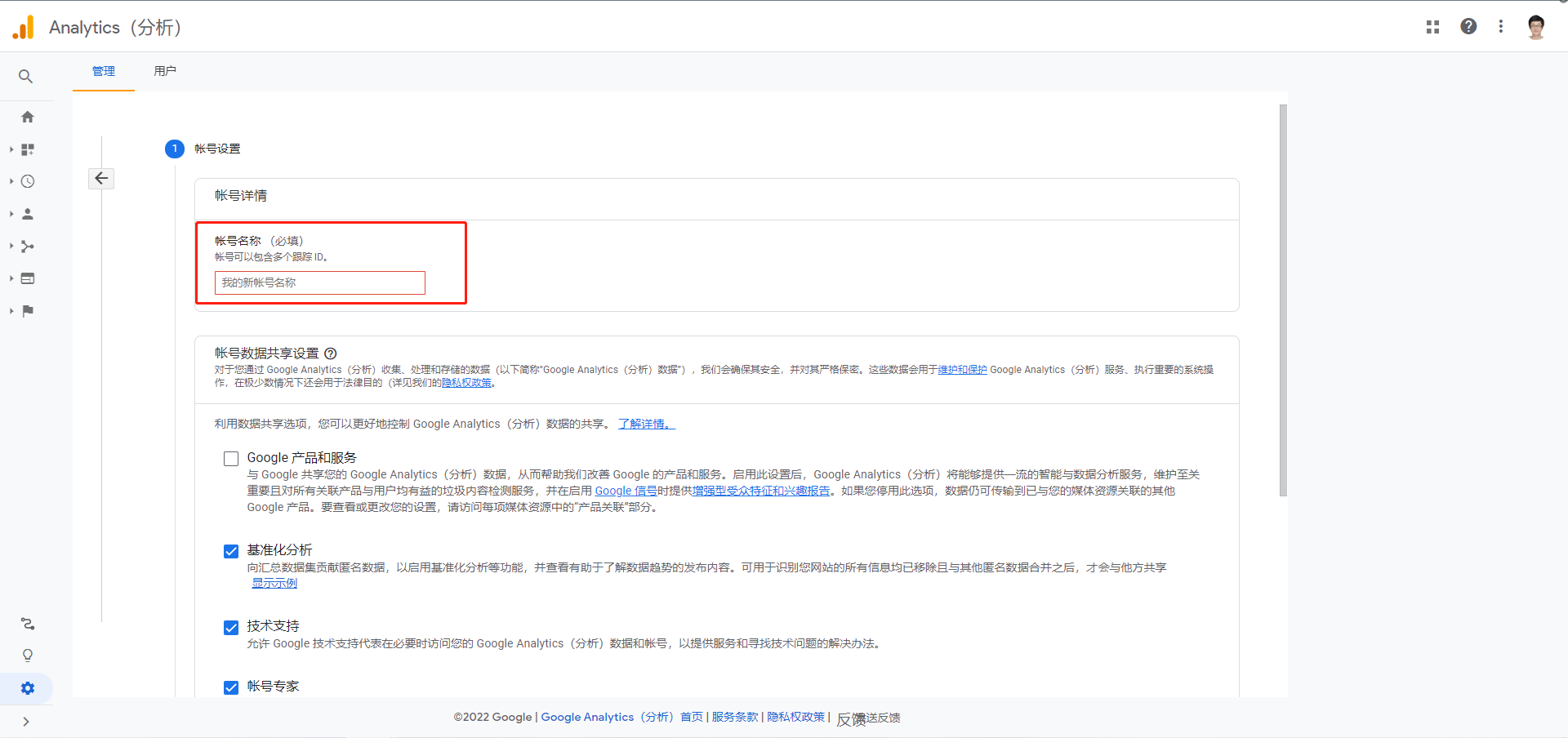Image resolution: width=1568 pixels, height=738 pixels.
Task: Enable the Google 产品和服务 checkbox
Action: coord(231,459)
